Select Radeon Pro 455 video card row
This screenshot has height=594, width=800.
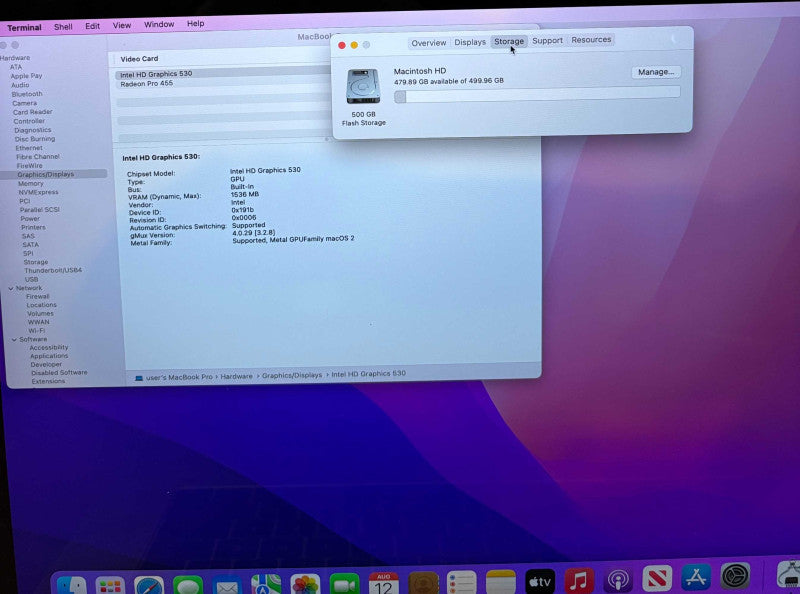222,84
